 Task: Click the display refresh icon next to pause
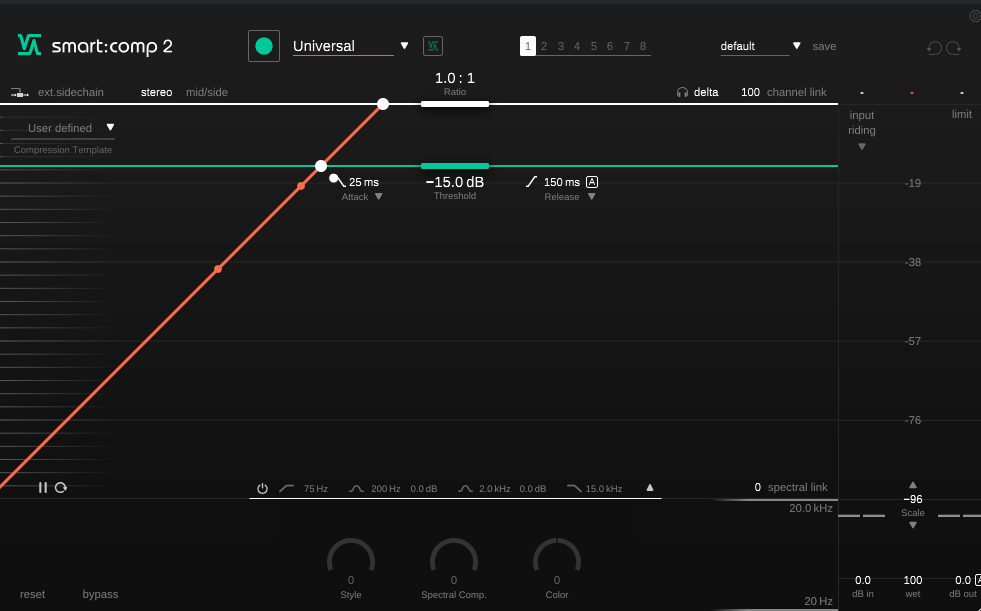(61, 487)
